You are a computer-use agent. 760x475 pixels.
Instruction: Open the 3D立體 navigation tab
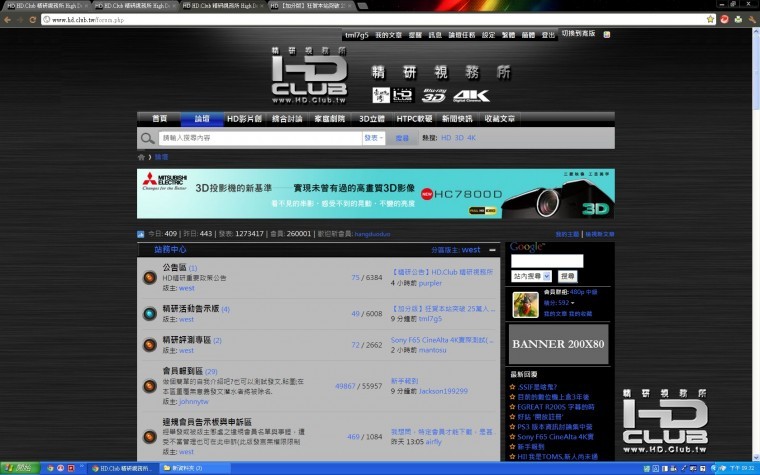[x=372, y=119]
